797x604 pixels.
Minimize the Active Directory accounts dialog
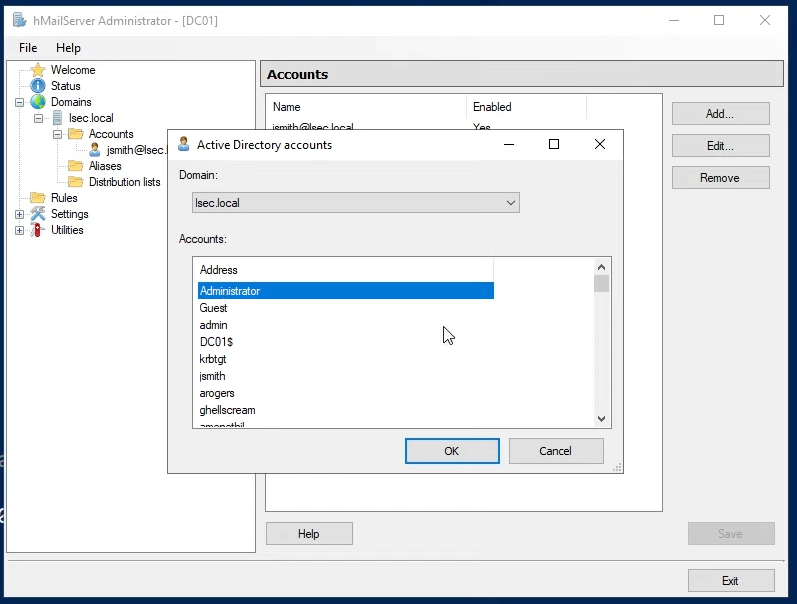(509, 144)
